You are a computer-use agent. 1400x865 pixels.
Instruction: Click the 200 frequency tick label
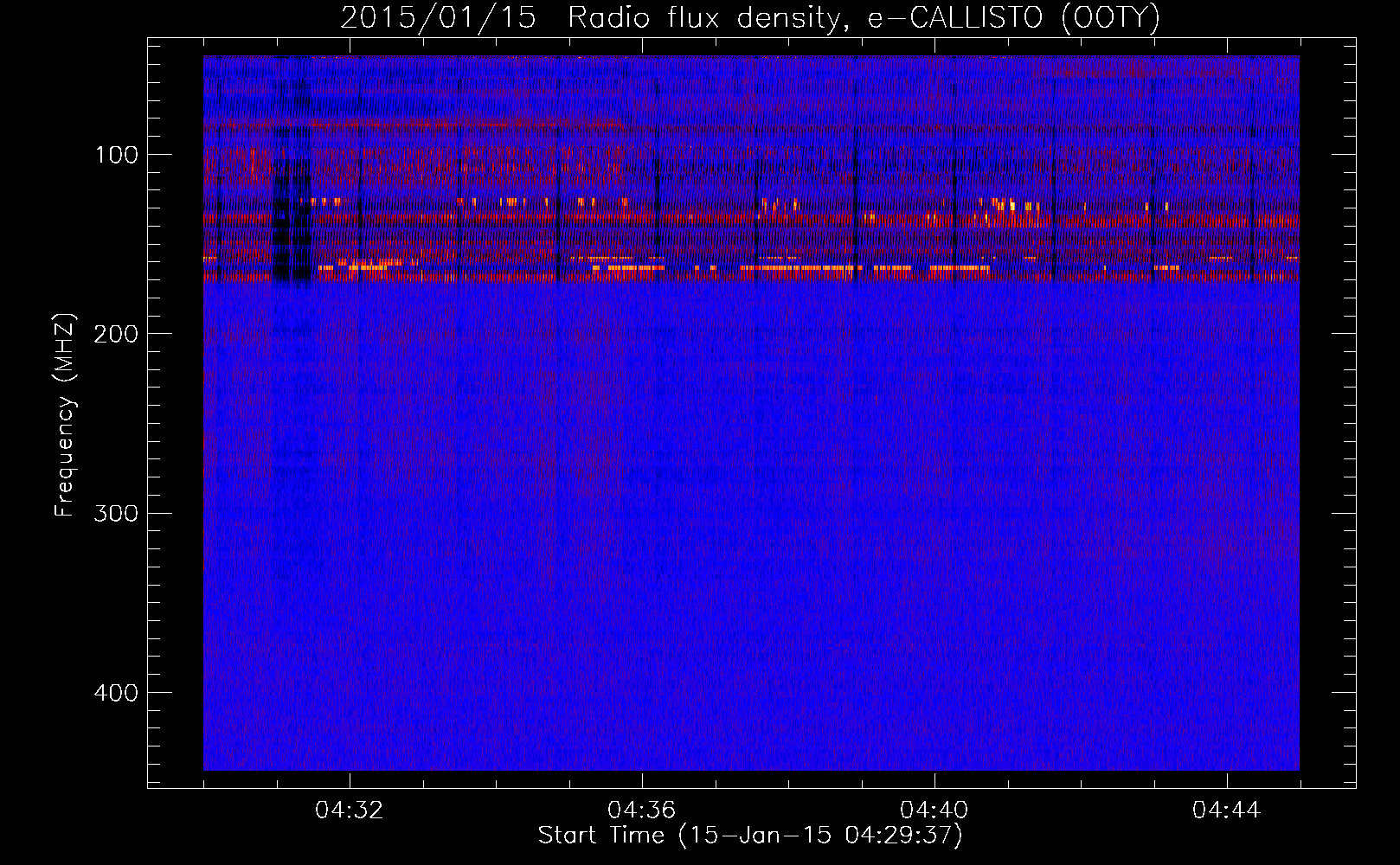115,335
